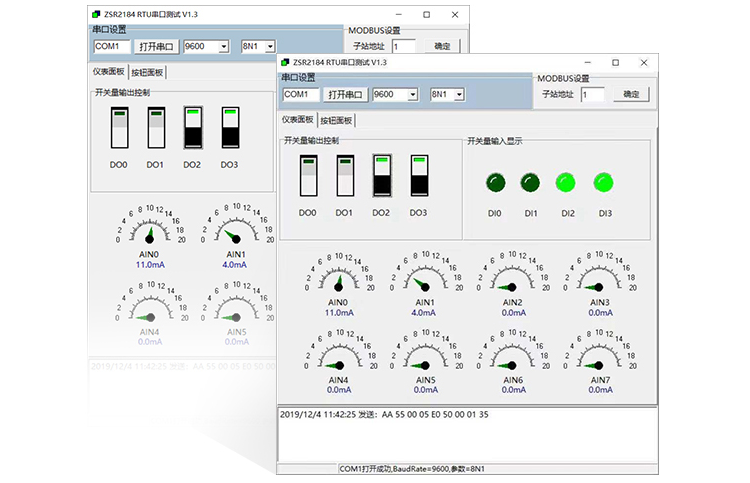
Task: Switch to 按钮面板 tab in front window
Action: coord(336,121)
